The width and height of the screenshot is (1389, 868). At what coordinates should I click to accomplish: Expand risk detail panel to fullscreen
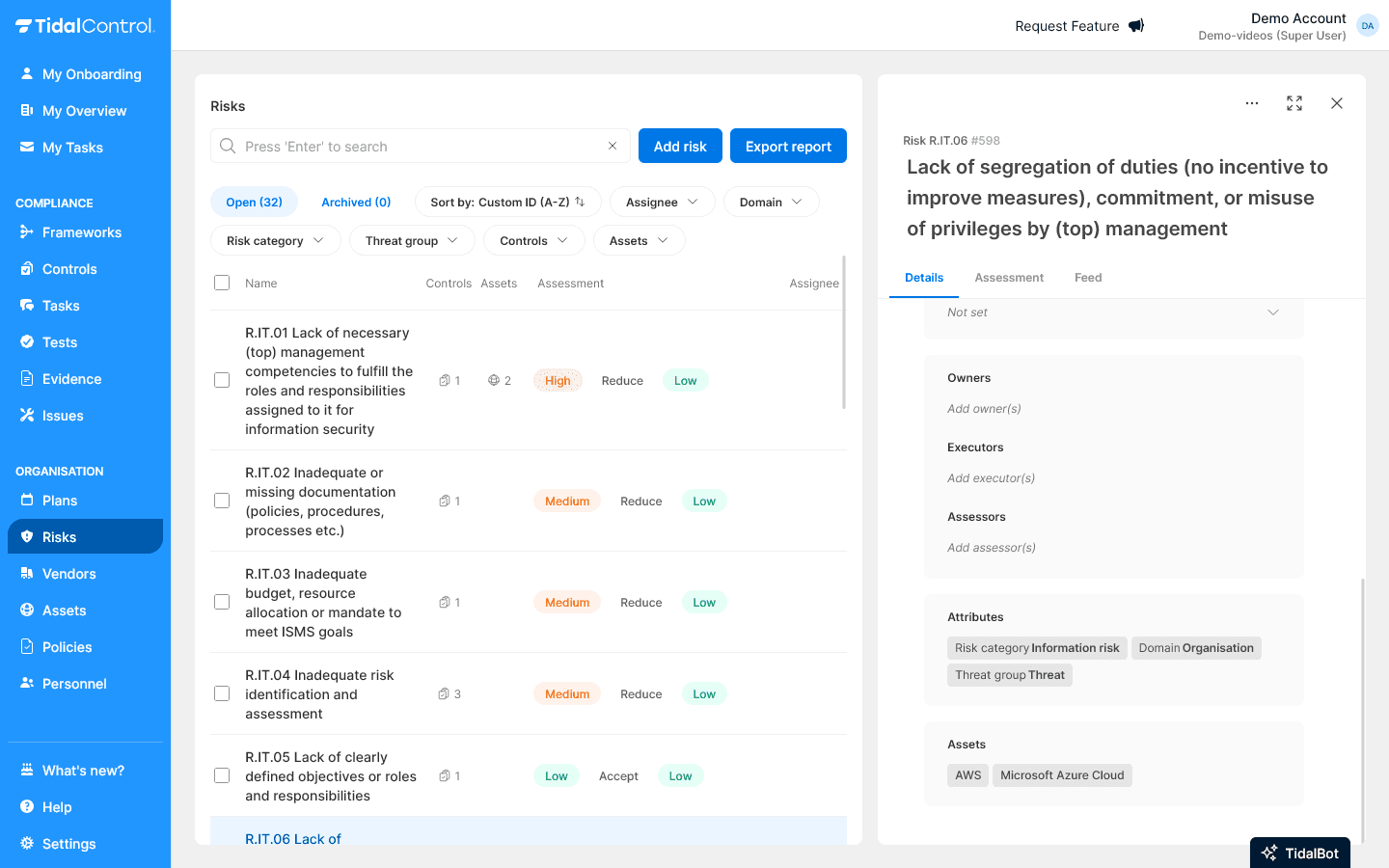pos(1294,103)
